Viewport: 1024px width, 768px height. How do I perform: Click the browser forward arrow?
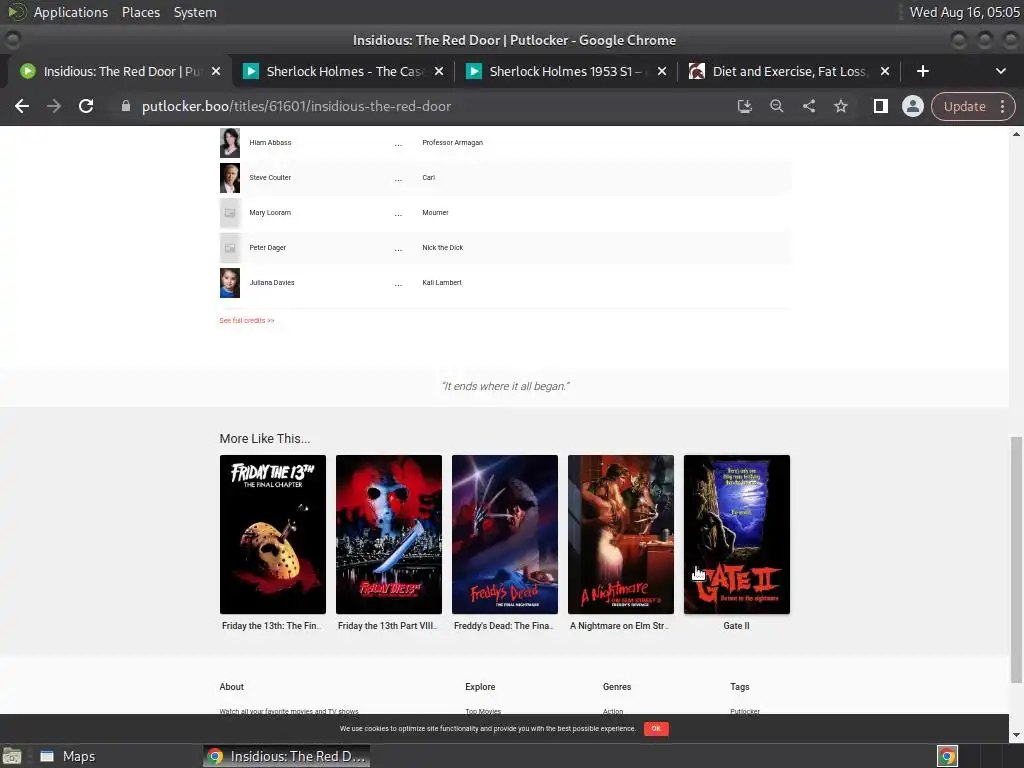click(x=54, y=106)
